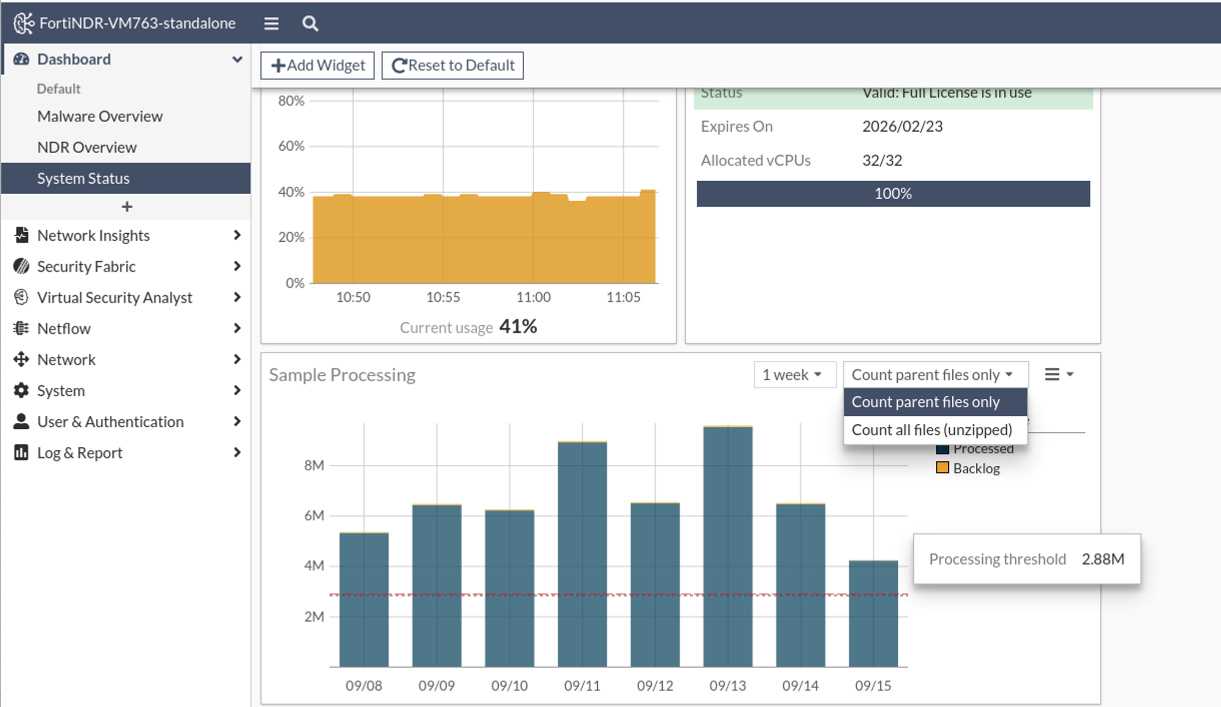Click the Add Widget button
1221x707 pixels.
318,65
